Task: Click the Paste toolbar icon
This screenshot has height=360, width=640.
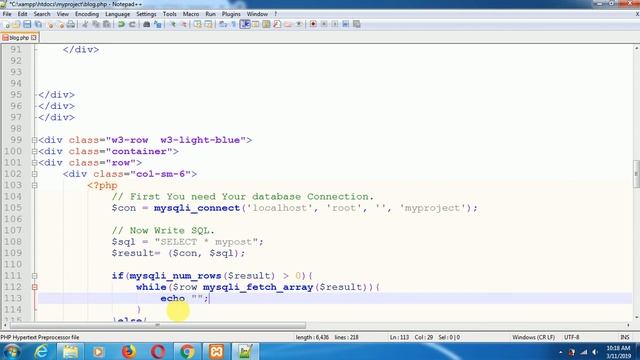Action: (107, 24)
